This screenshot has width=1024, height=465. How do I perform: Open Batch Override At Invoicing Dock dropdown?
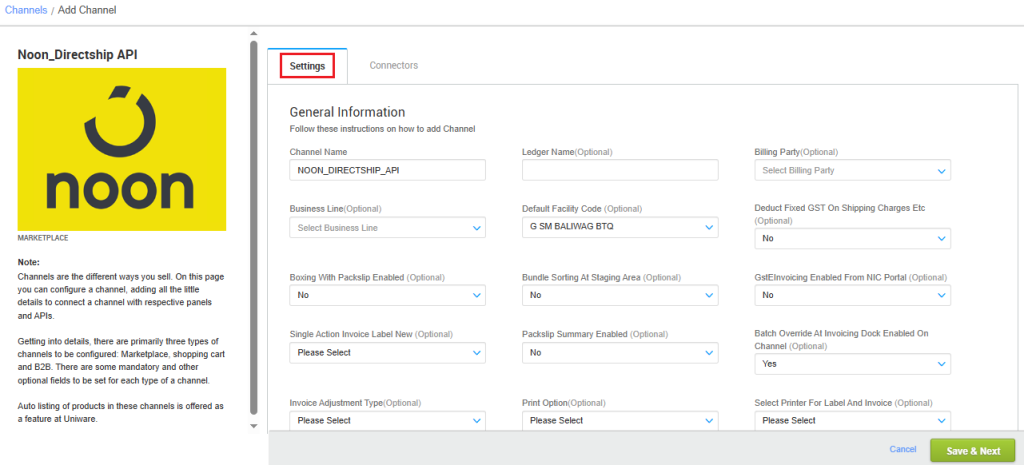point(853,364)
